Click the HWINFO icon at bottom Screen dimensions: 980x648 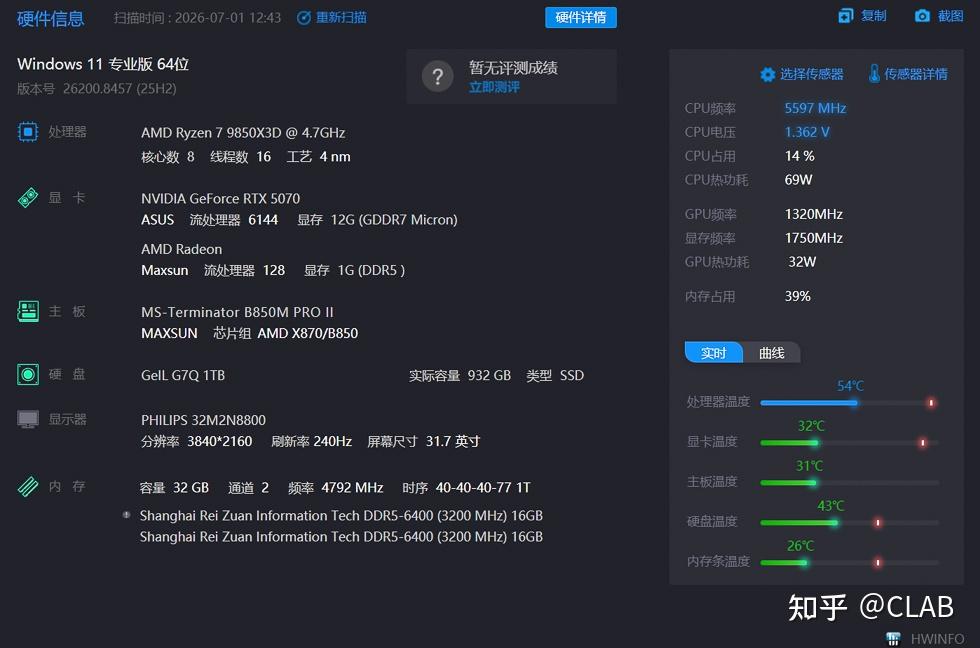pyautogui.click(x=893, y=639)
